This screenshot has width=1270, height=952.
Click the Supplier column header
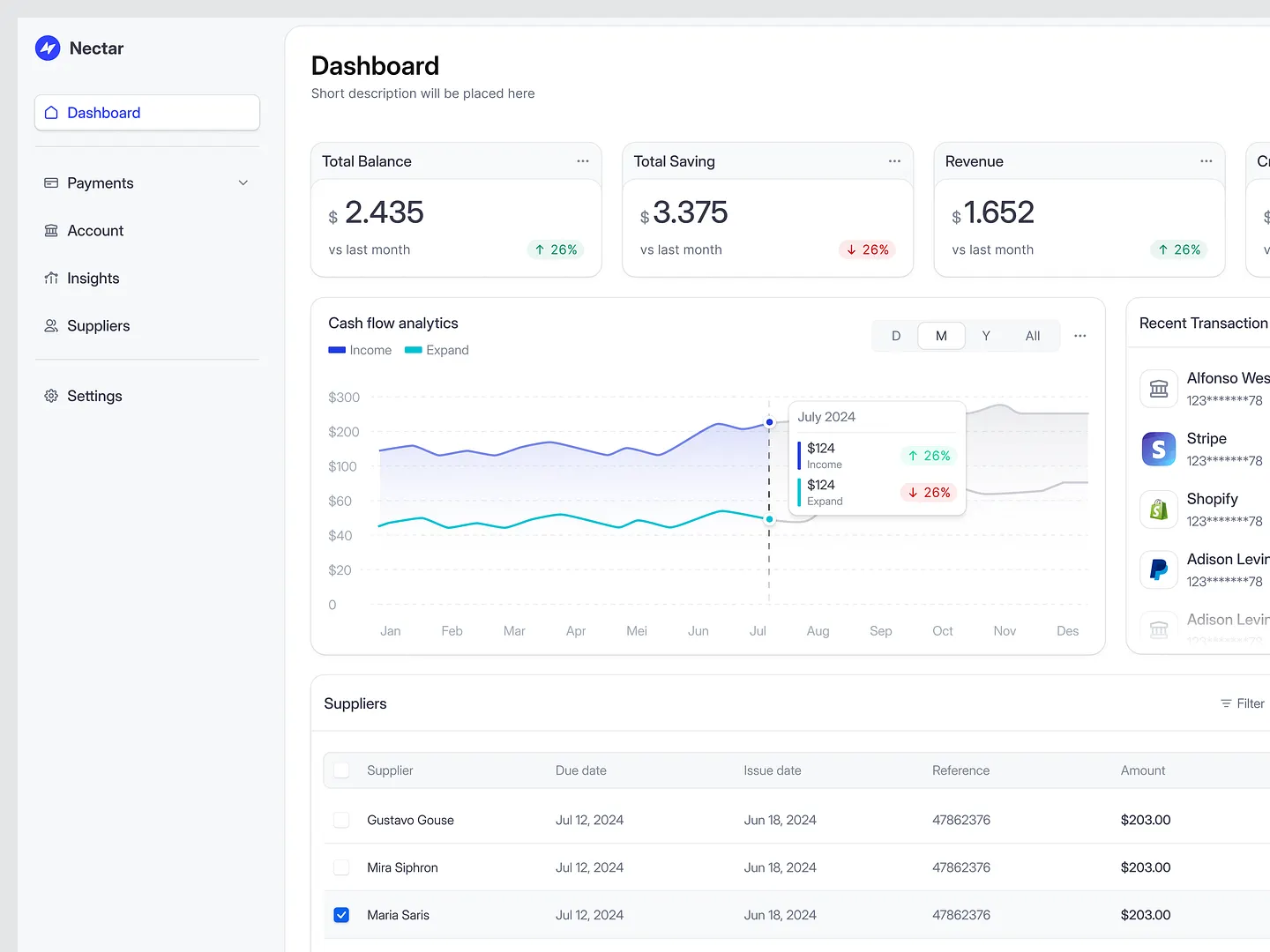click(390, 770)
